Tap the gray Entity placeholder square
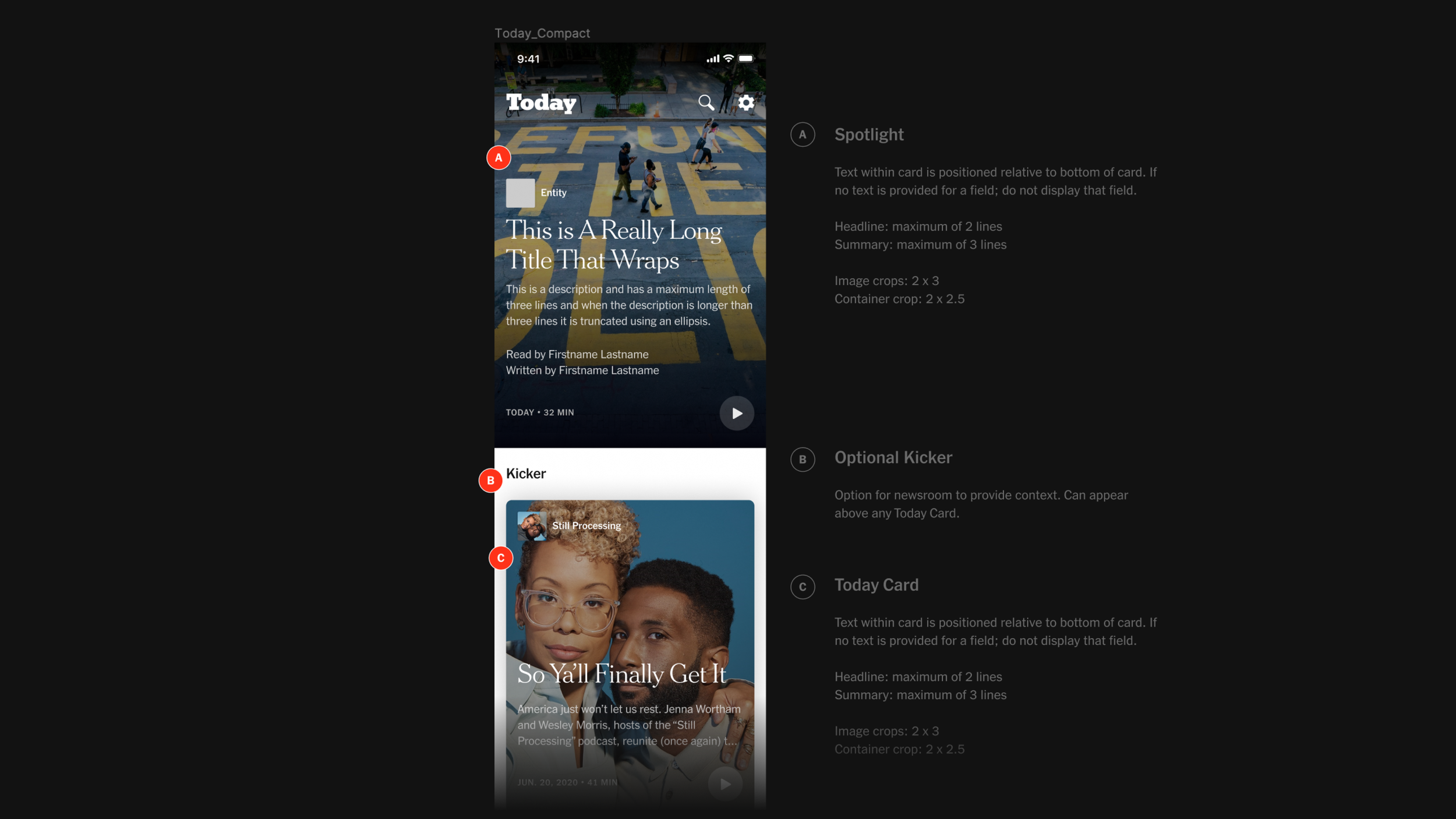 [520, 193]
